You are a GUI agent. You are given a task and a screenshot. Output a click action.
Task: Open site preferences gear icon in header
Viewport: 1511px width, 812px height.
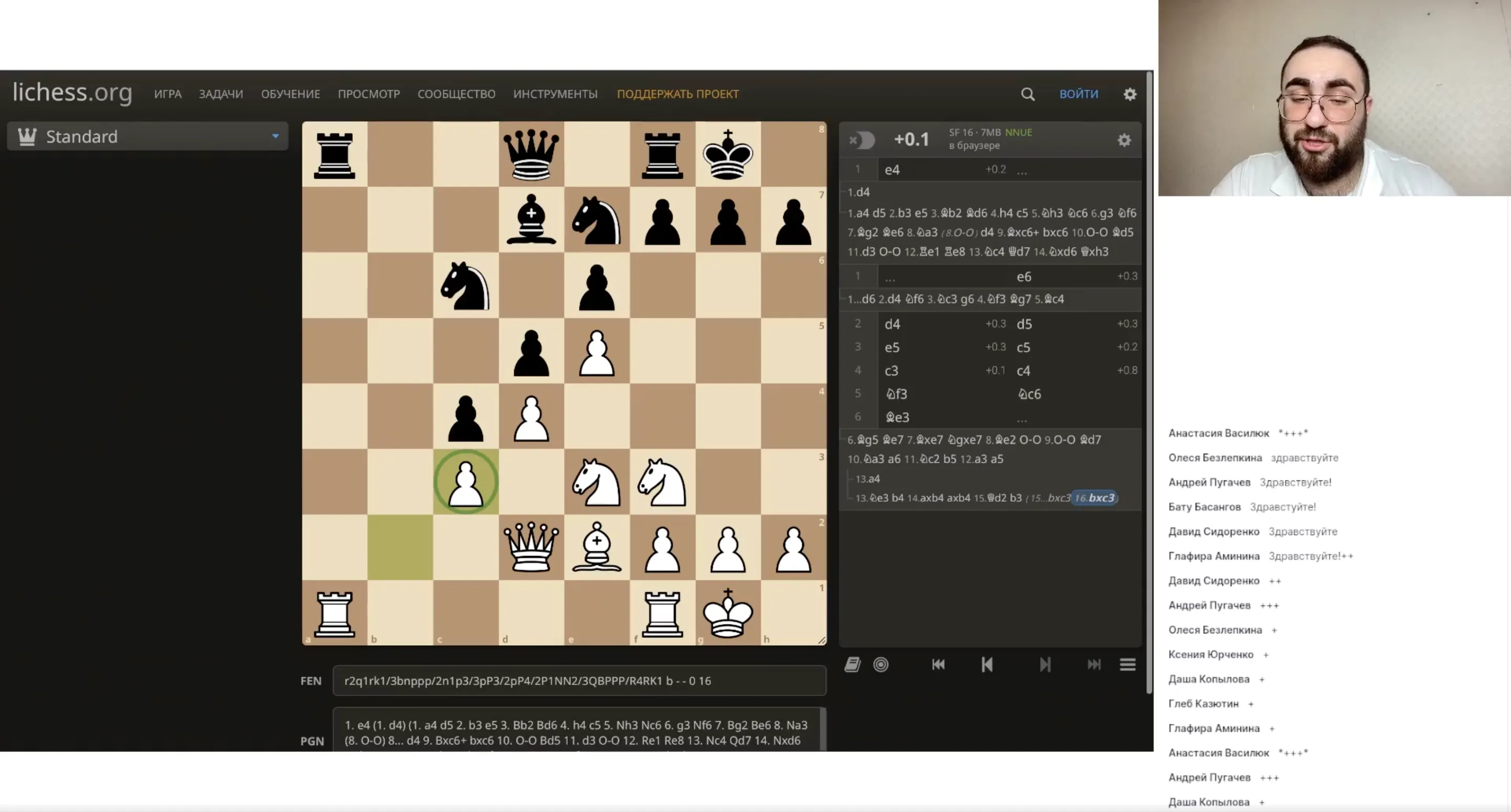tap(1130, 94)
